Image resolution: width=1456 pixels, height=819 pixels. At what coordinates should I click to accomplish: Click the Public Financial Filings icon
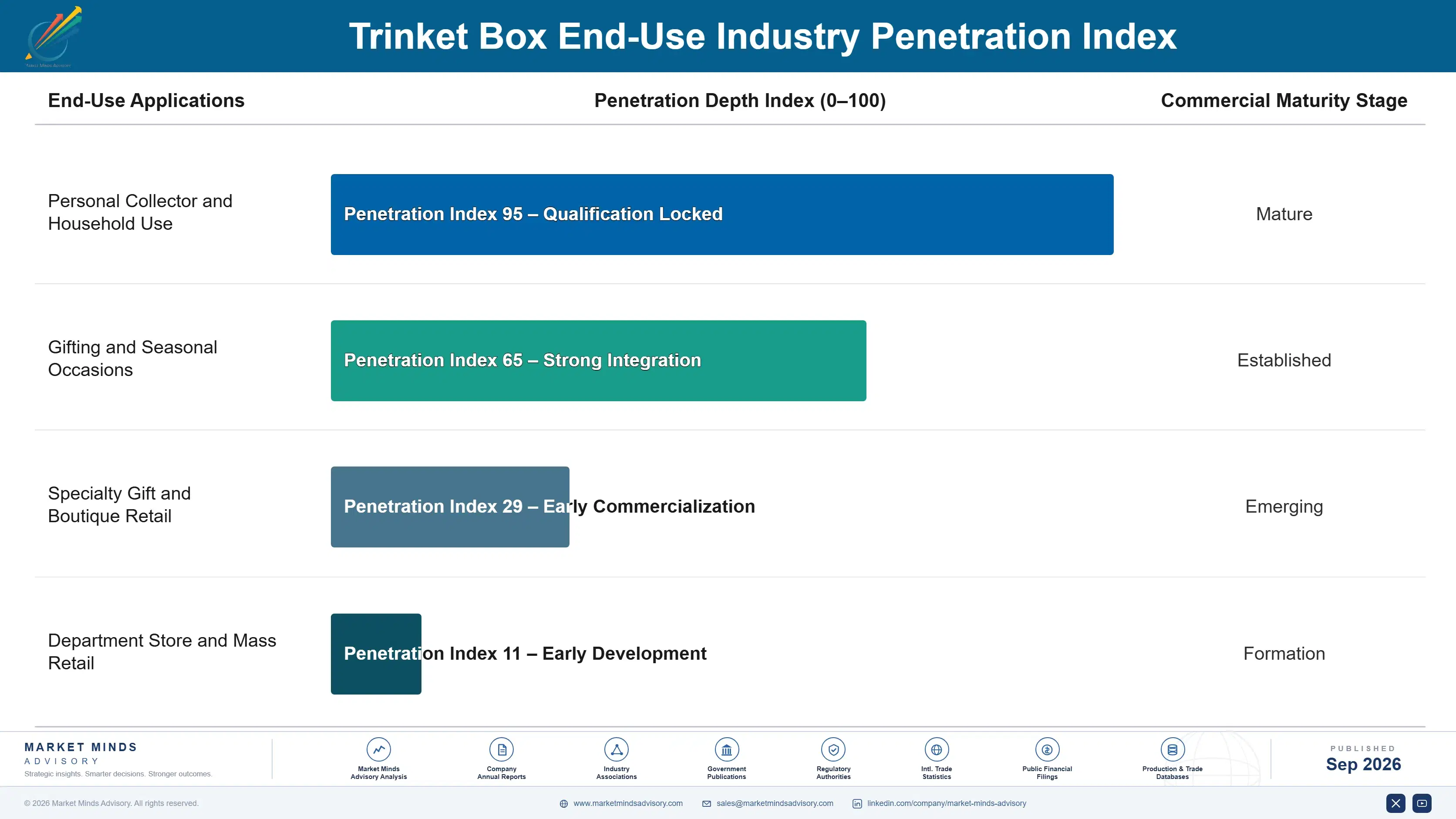point(1047,749)
